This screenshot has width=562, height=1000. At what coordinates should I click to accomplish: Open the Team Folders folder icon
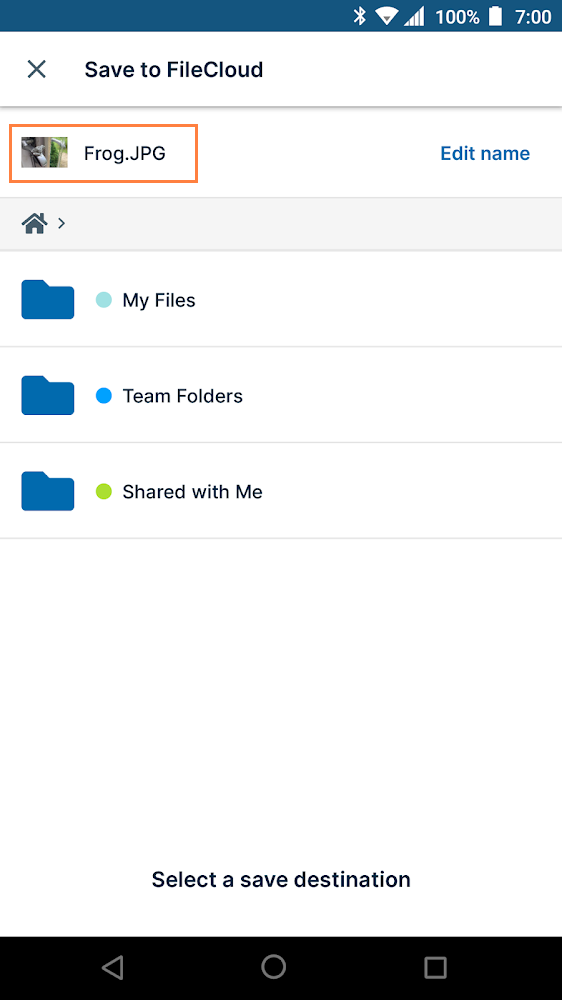click(x=48, y=395)
